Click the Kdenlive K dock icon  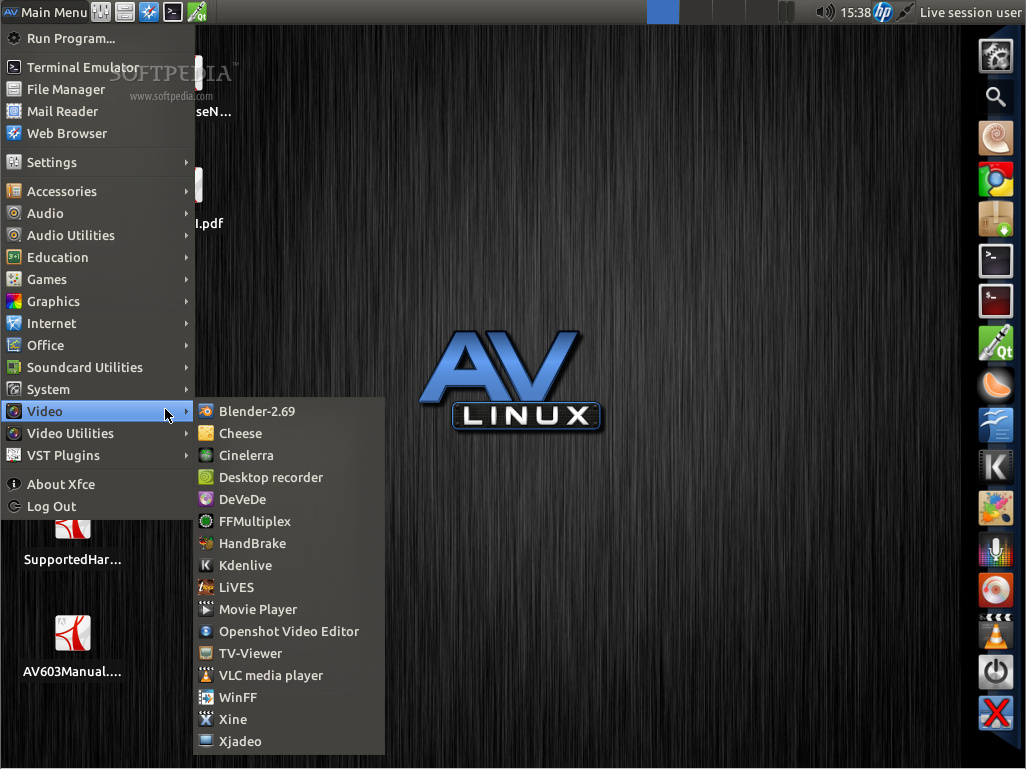pos(996,467)
